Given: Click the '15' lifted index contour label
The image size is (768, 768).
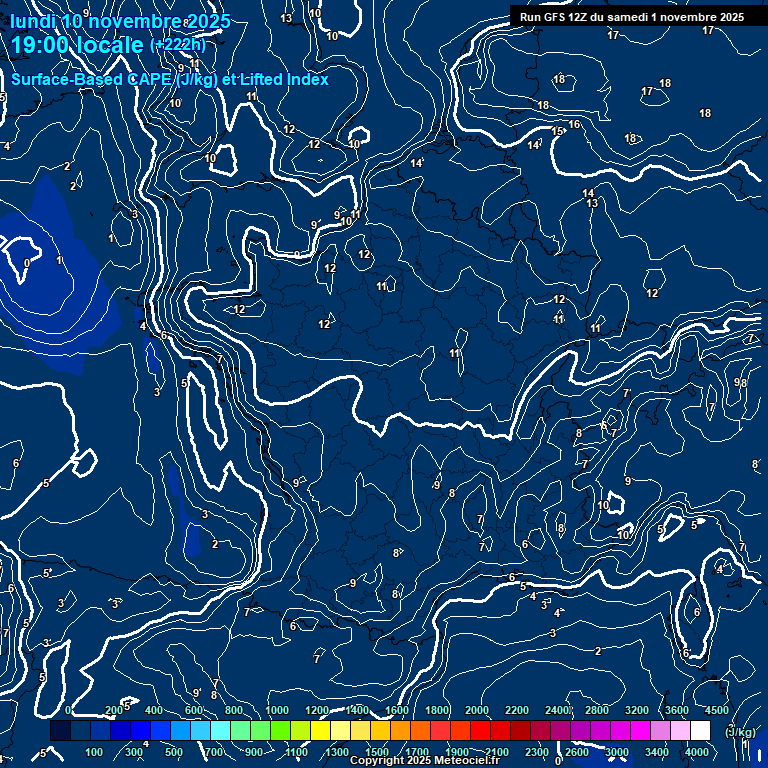Looking at the screenshot, I should click(x=557, y=131).
